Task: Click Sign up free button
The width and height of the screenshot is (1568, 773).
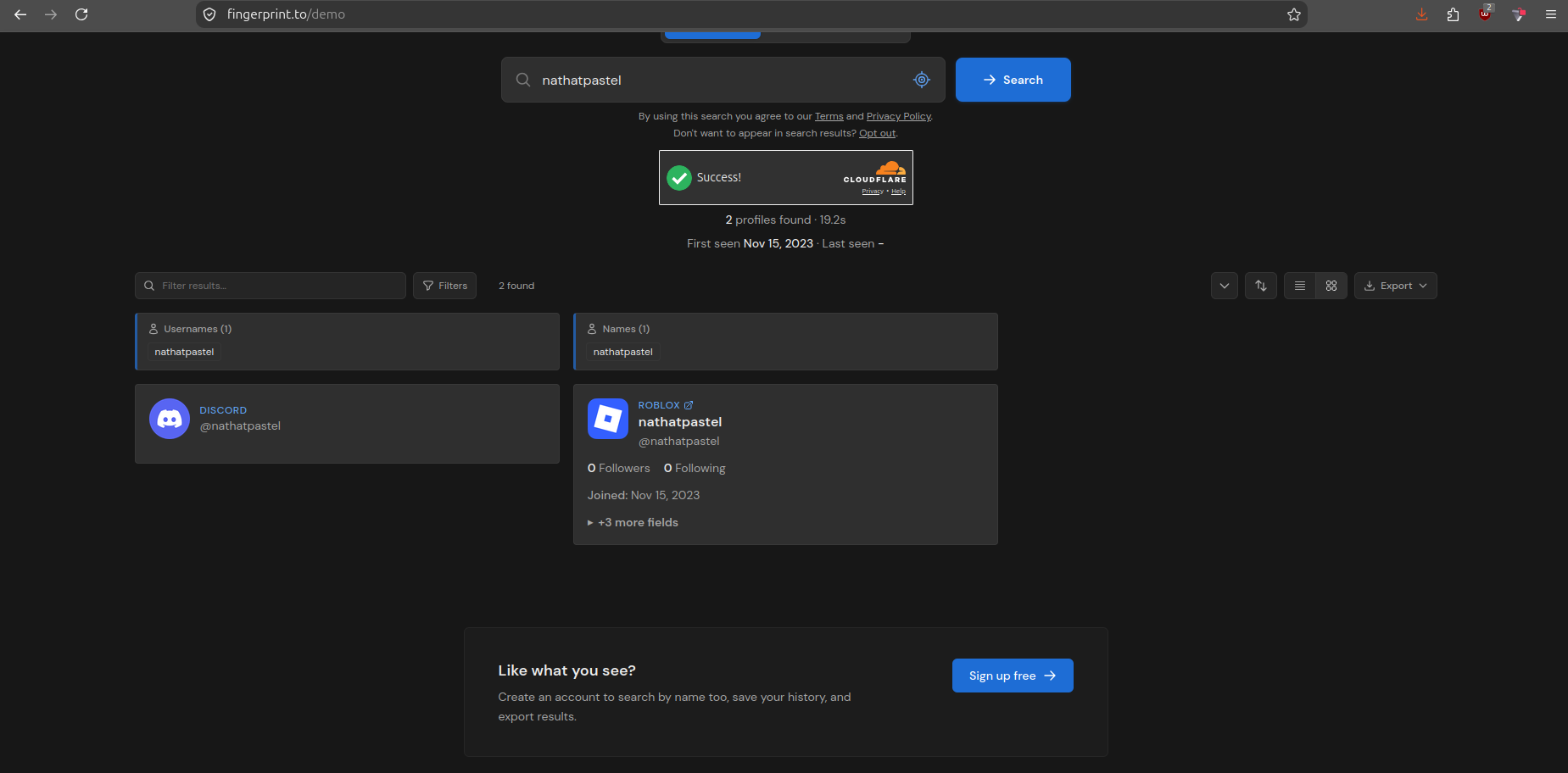Action: click(1013, 676)
